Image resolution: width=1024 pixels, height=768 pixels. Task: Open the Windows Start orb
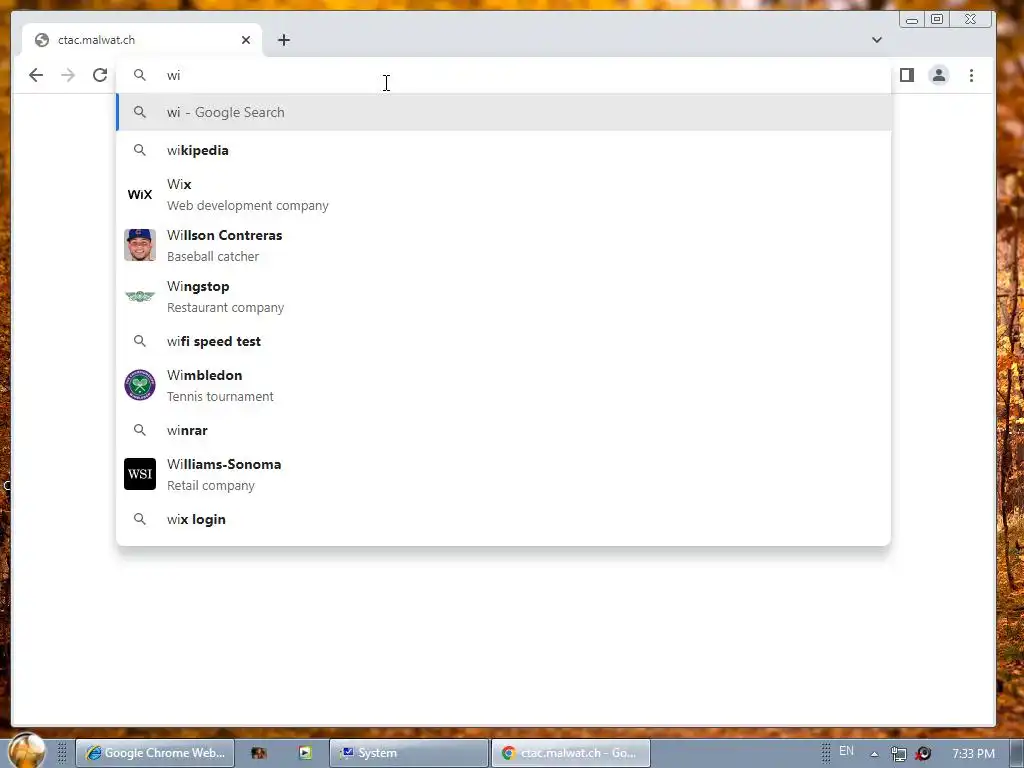click(x=27, y=750)
